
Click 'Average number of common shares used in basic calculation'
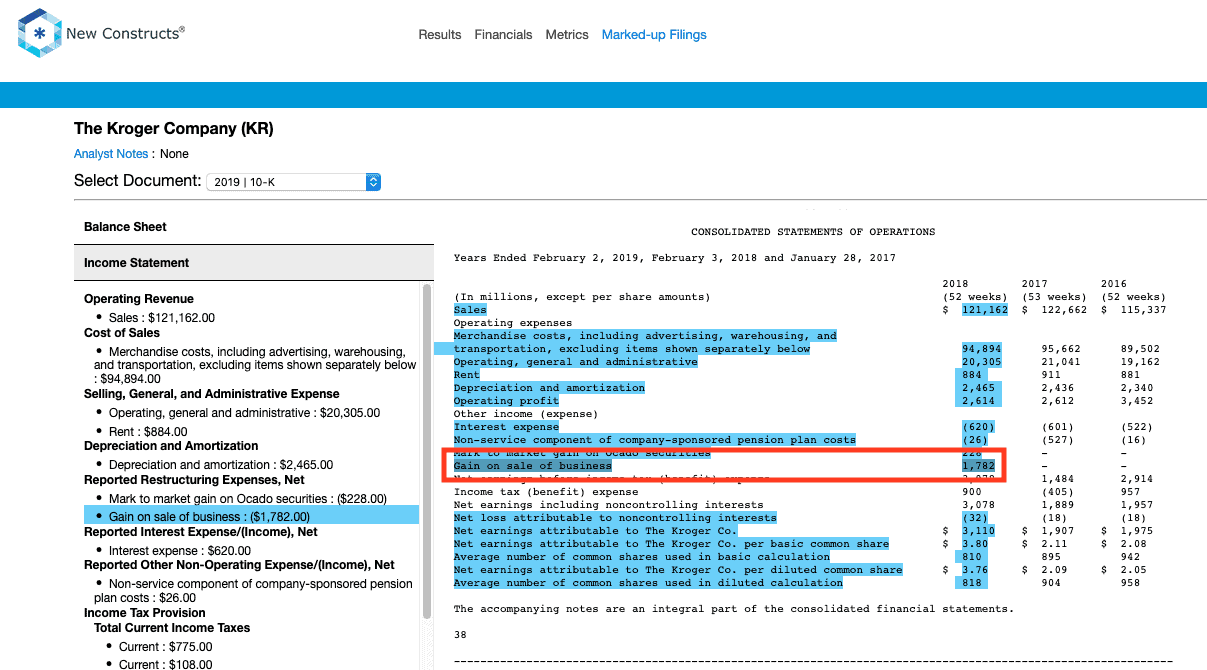641,557
